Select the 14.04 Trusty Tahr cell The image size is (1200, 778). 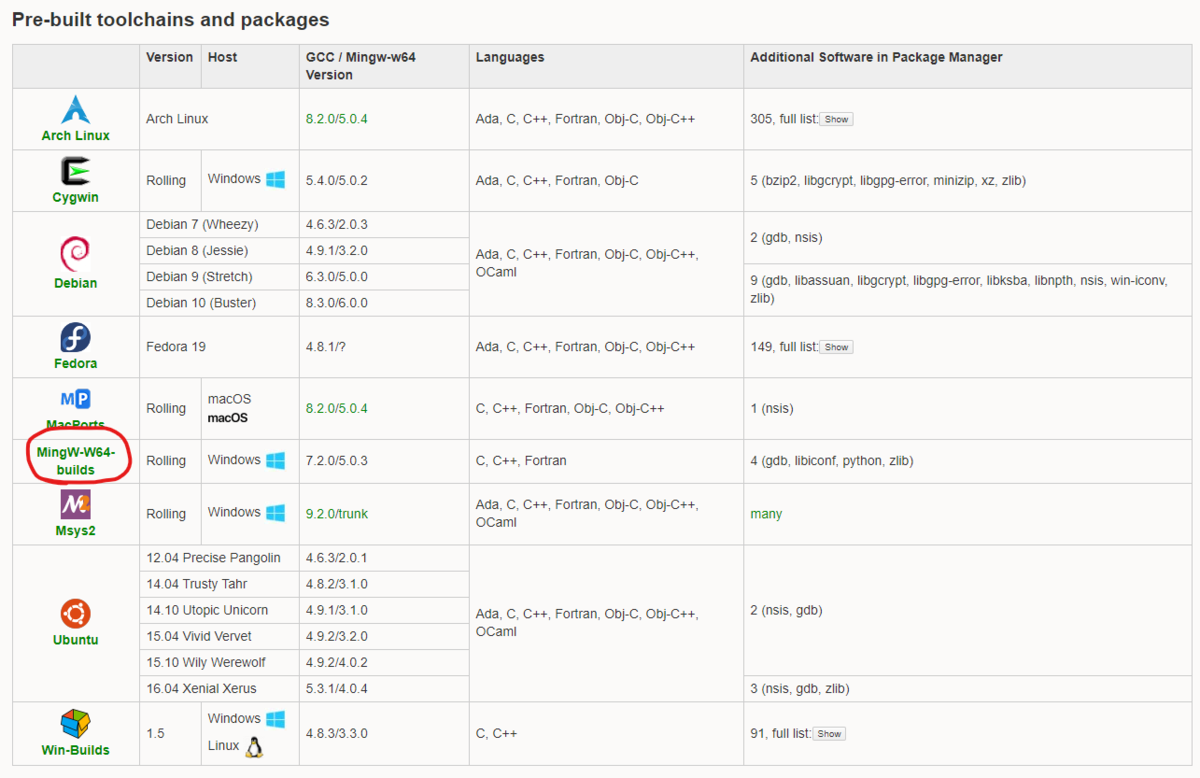pyautogui.click(x=219, y=584)
